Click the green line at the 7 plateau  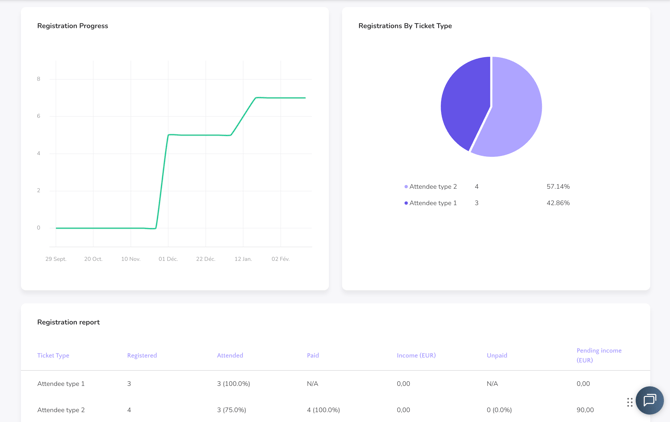click(280, 98)
